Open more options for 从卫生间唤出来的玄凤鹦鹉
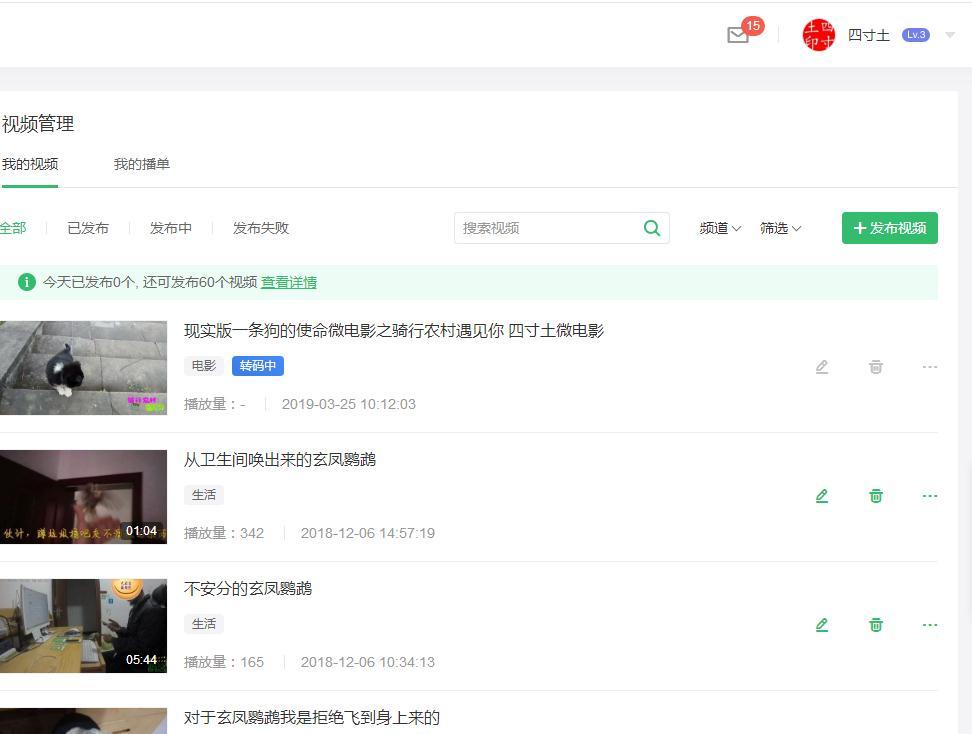Screen dimensions: 972x734 930,496
